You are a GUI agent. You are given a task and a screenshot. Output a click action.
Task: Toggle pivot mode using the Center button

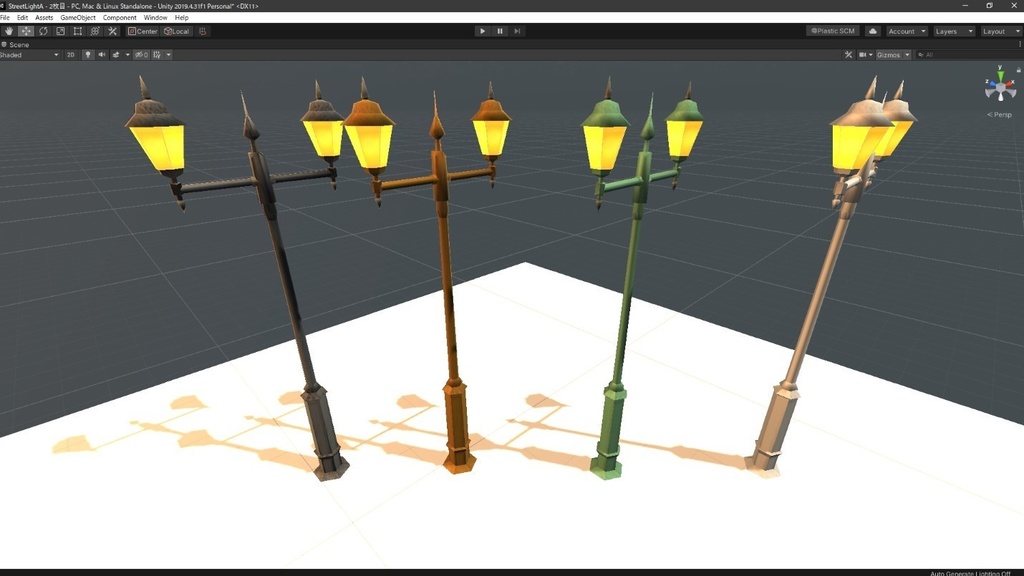143,31
